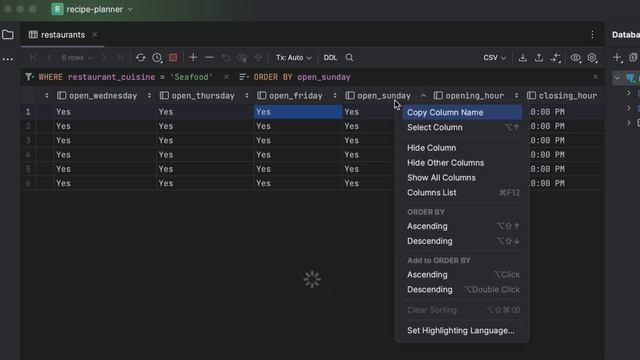Screen dimensions: 640x360
Task: Click the red stop query button
Action: click(x=173, y=58)
